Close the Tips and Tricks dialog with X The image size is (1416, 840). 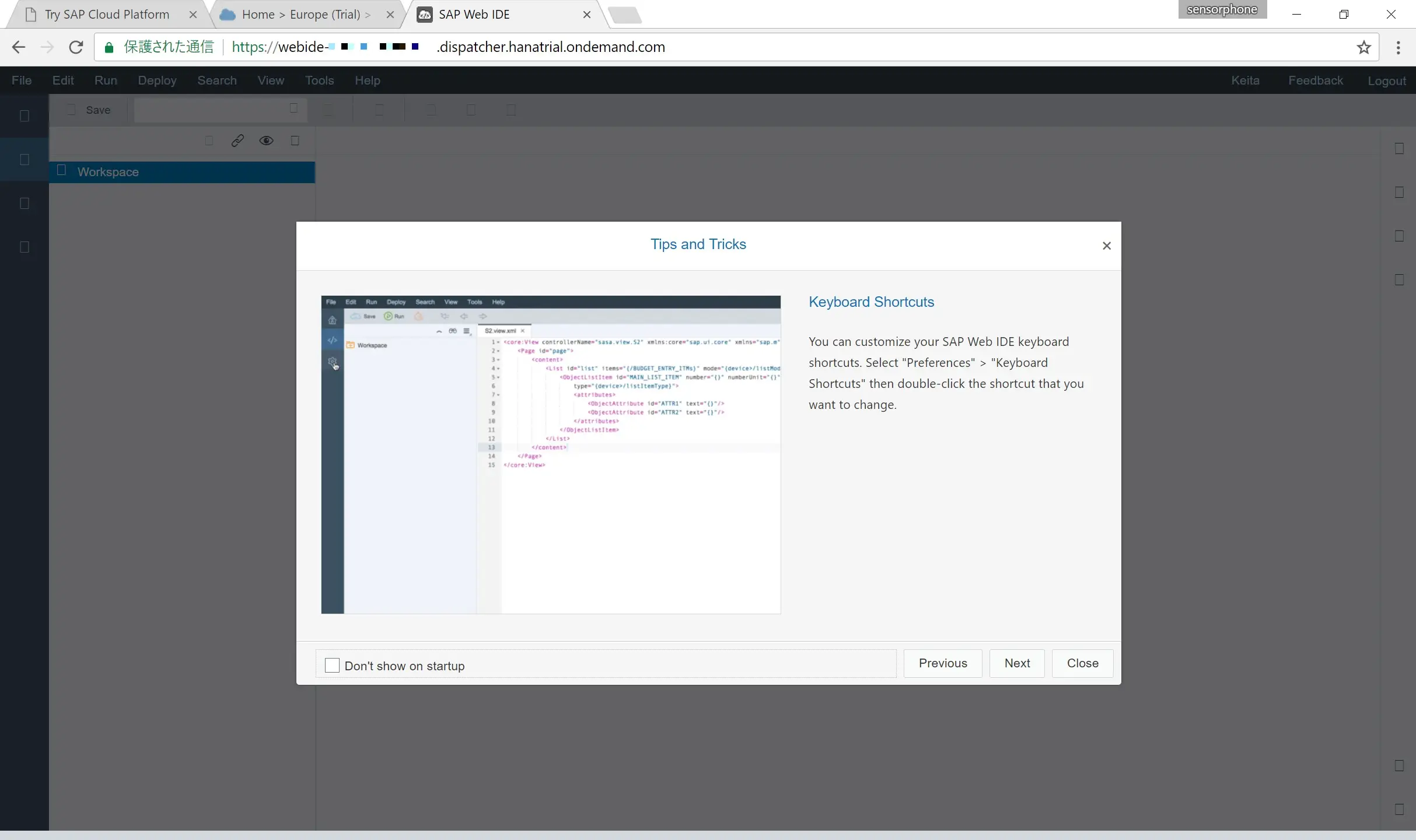tap(1106, 246)
